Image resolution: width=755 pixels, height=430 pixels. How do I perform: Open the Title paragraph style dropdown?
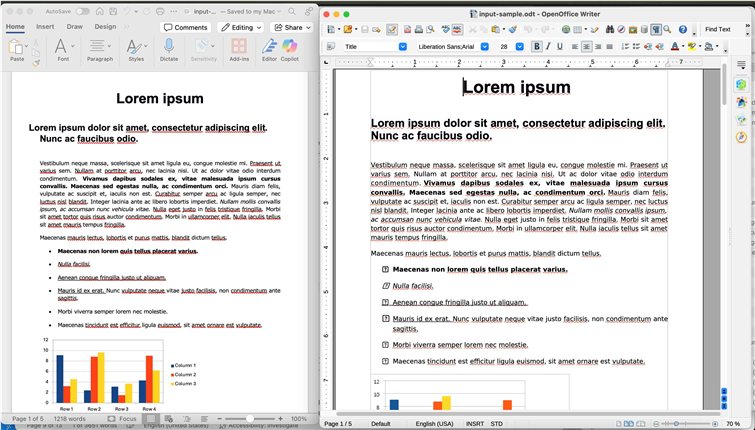coord(403,46)
